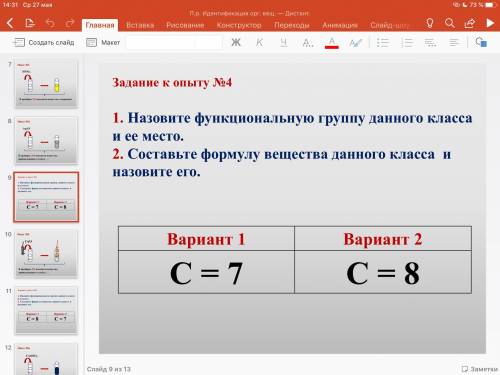Tap the clock 14:31 in status bar
Screen dimensions: 500x375
(x=10, y=5)
